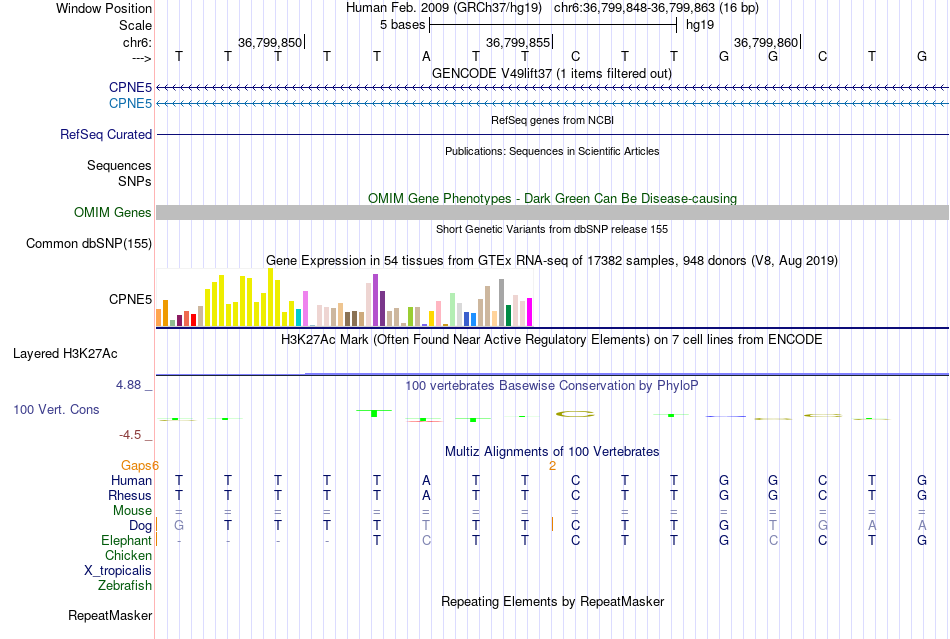
Task: Click the RefSeq Curated intron line
Action: (552, 134)
